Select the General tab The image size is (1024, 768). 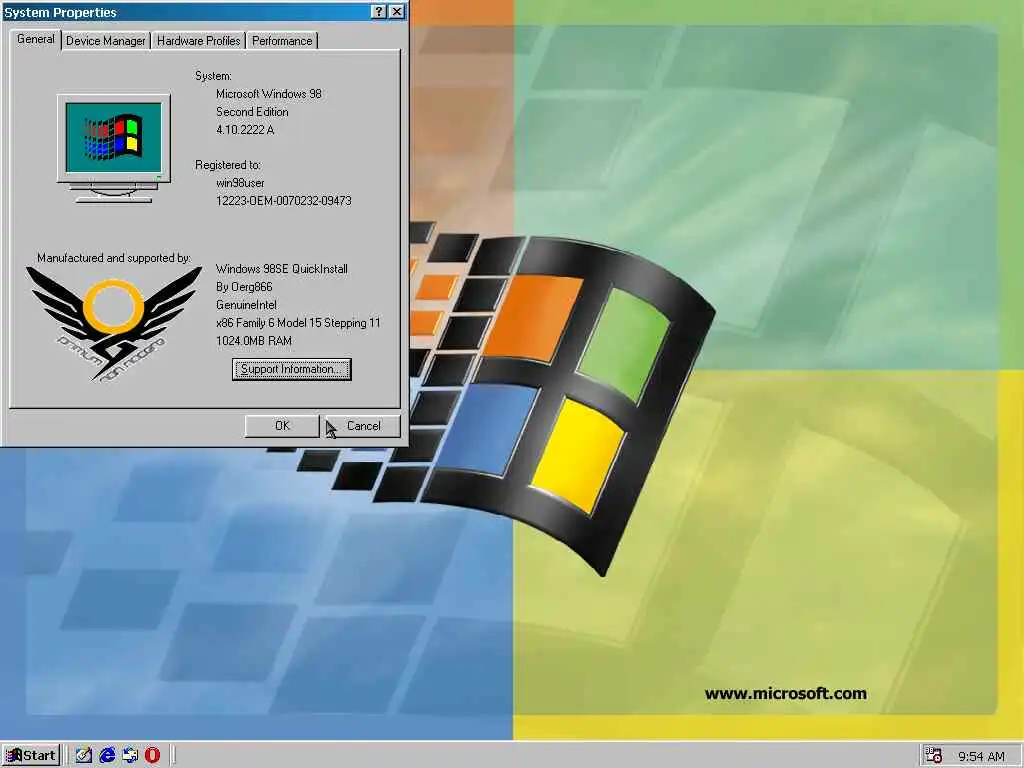[x=36, y=39]
